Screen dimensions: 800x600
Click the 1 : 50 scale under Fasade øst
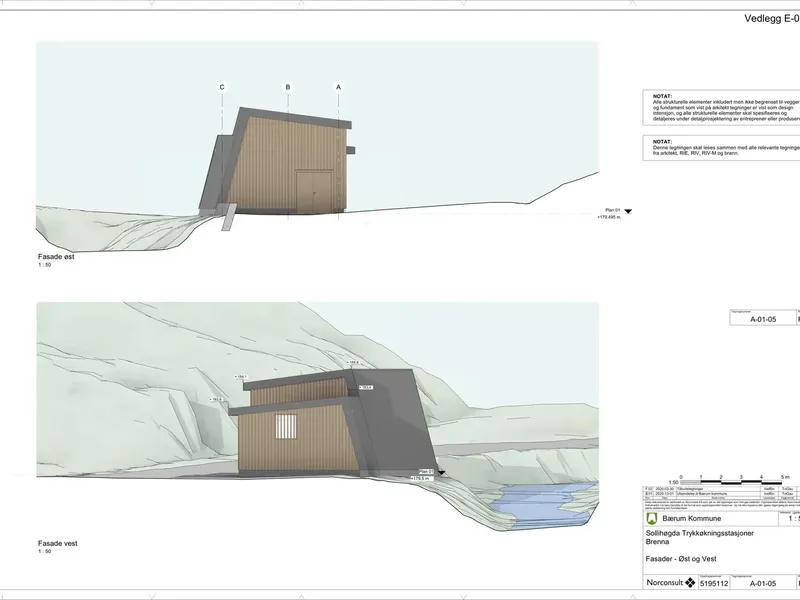coord(44,265)
